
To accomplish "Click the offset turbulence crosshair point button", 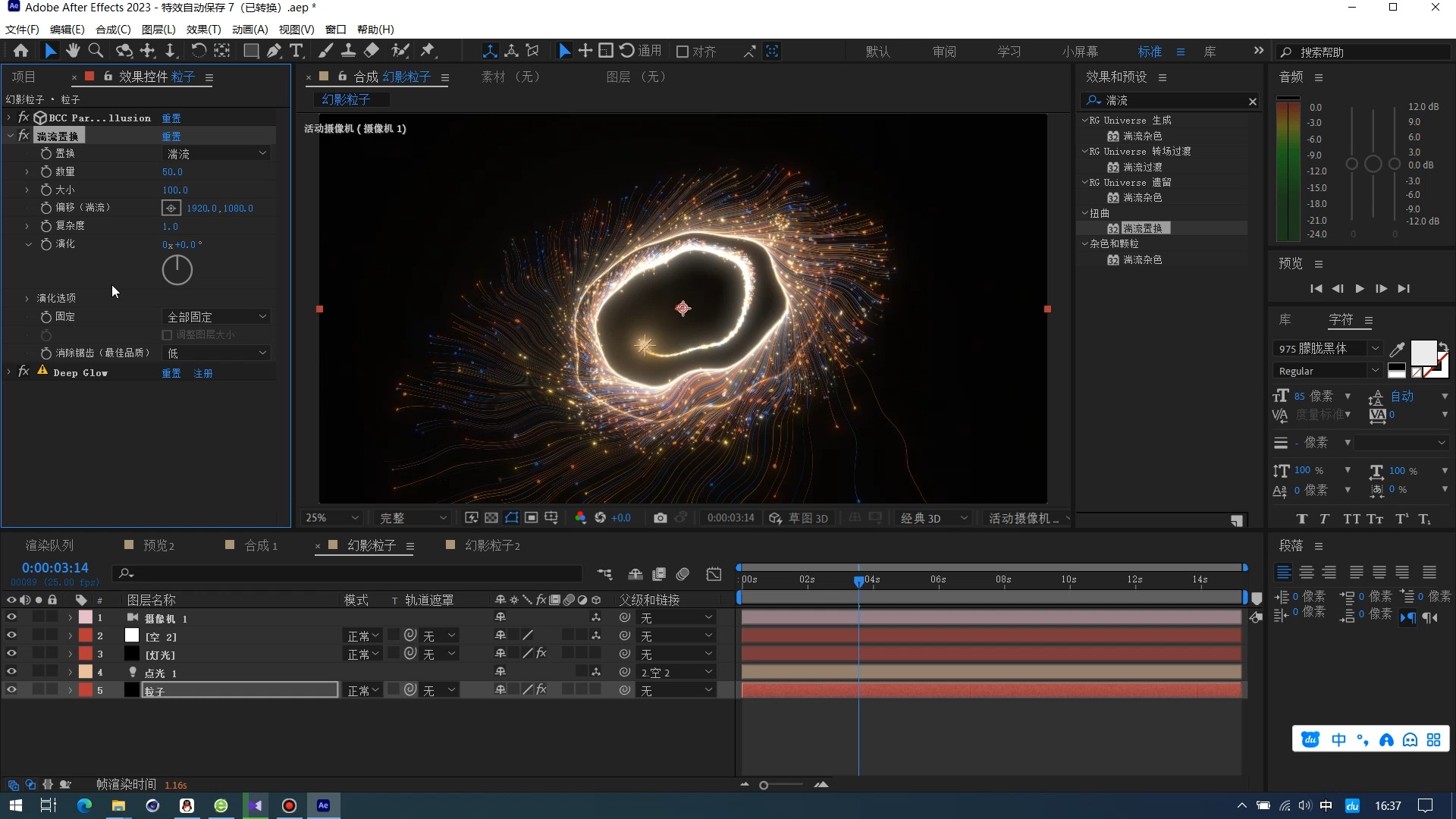I will [x=171, y=208].
